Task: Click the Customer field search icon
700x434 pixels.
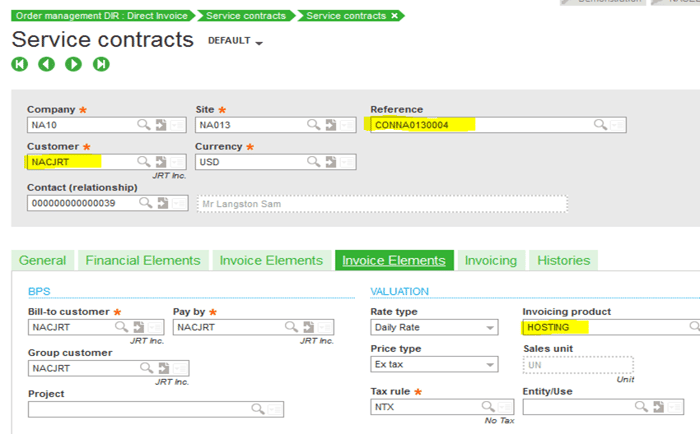Action: [144, 161]
